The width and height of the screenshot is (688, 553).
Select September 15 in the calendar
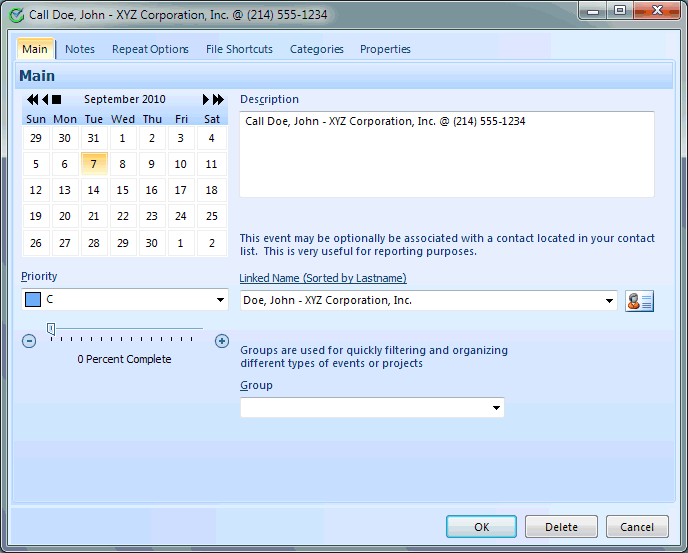(123, 190)
